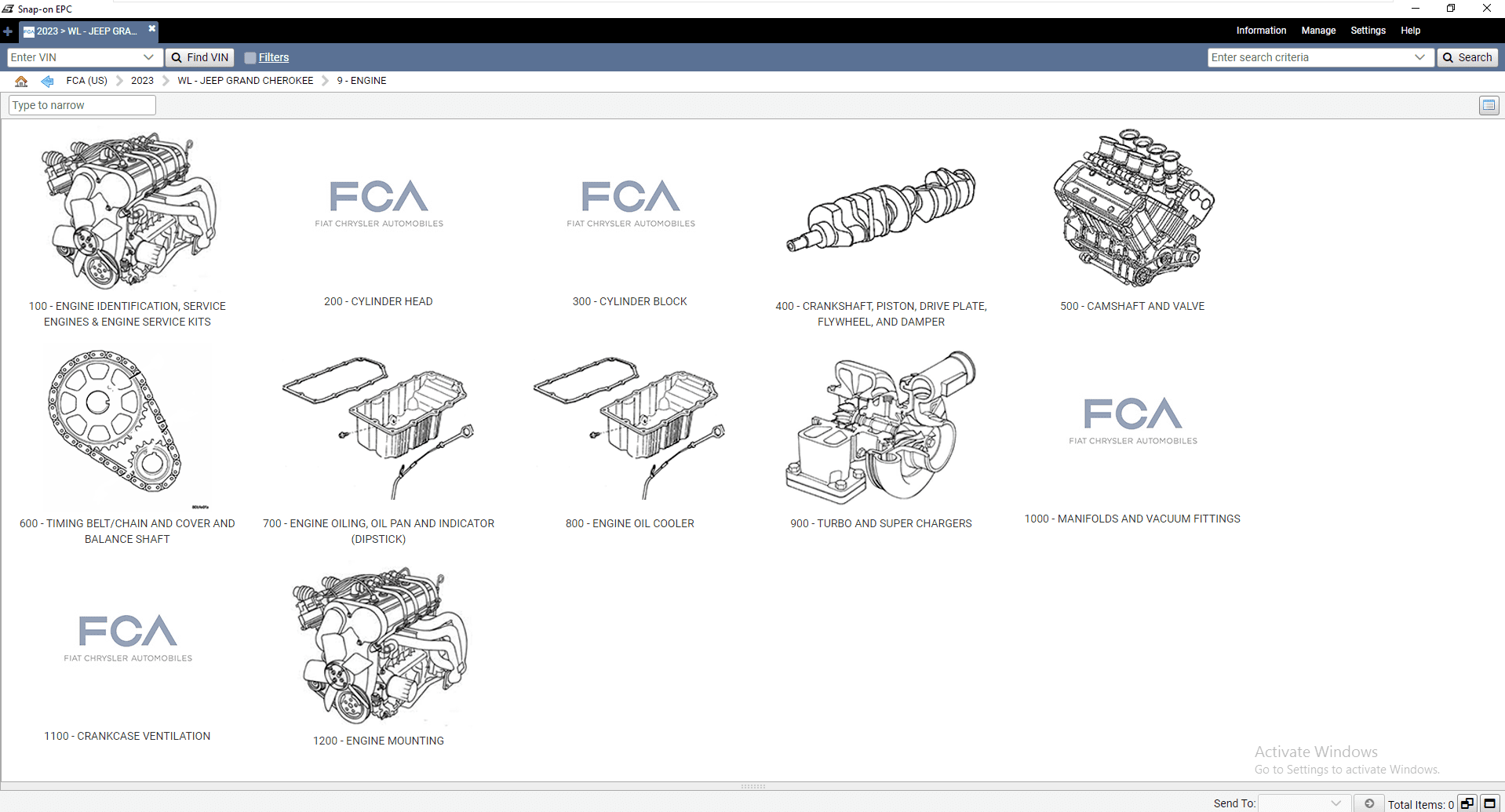Open a new tab with the plus icon

click(8, 31)
